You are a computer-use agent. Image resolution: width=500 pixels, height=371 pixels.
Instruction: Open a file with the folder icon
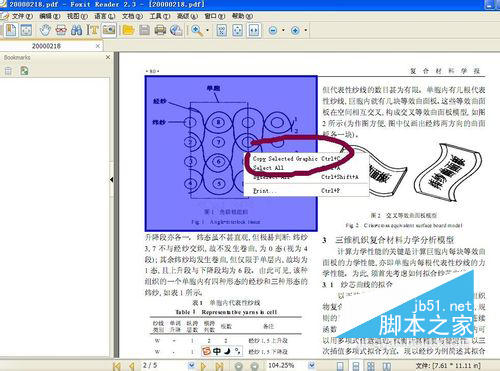[x=128, y=30]
